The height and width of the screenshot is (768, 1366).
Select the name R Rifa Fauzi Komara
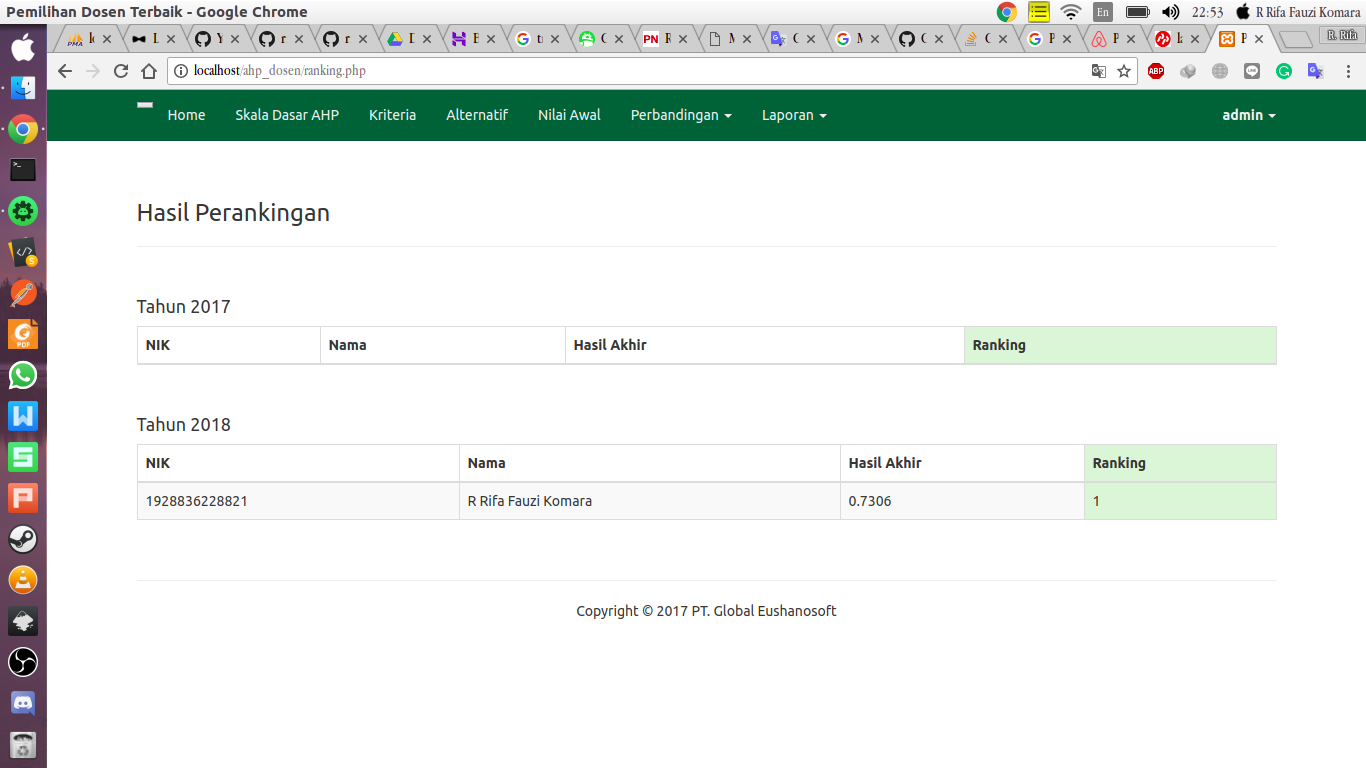point(530,501)
